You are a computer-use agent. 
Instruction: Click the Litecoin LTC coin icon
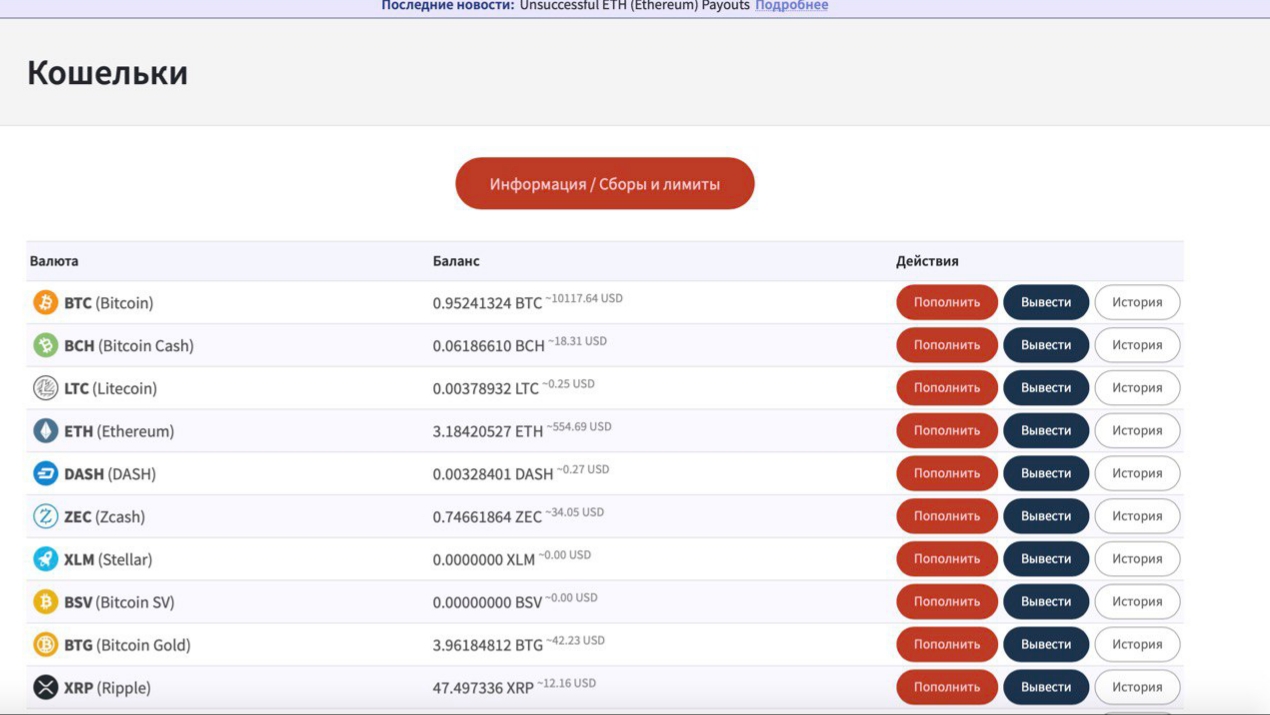coord(46,388)
